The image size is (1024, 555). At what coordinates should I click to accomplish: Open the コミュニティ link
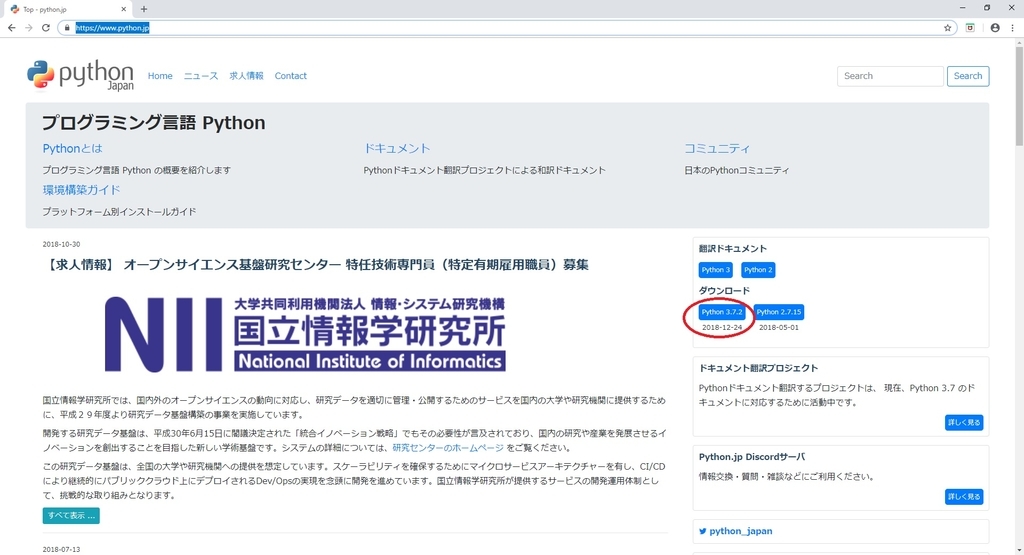click(717, 149)
